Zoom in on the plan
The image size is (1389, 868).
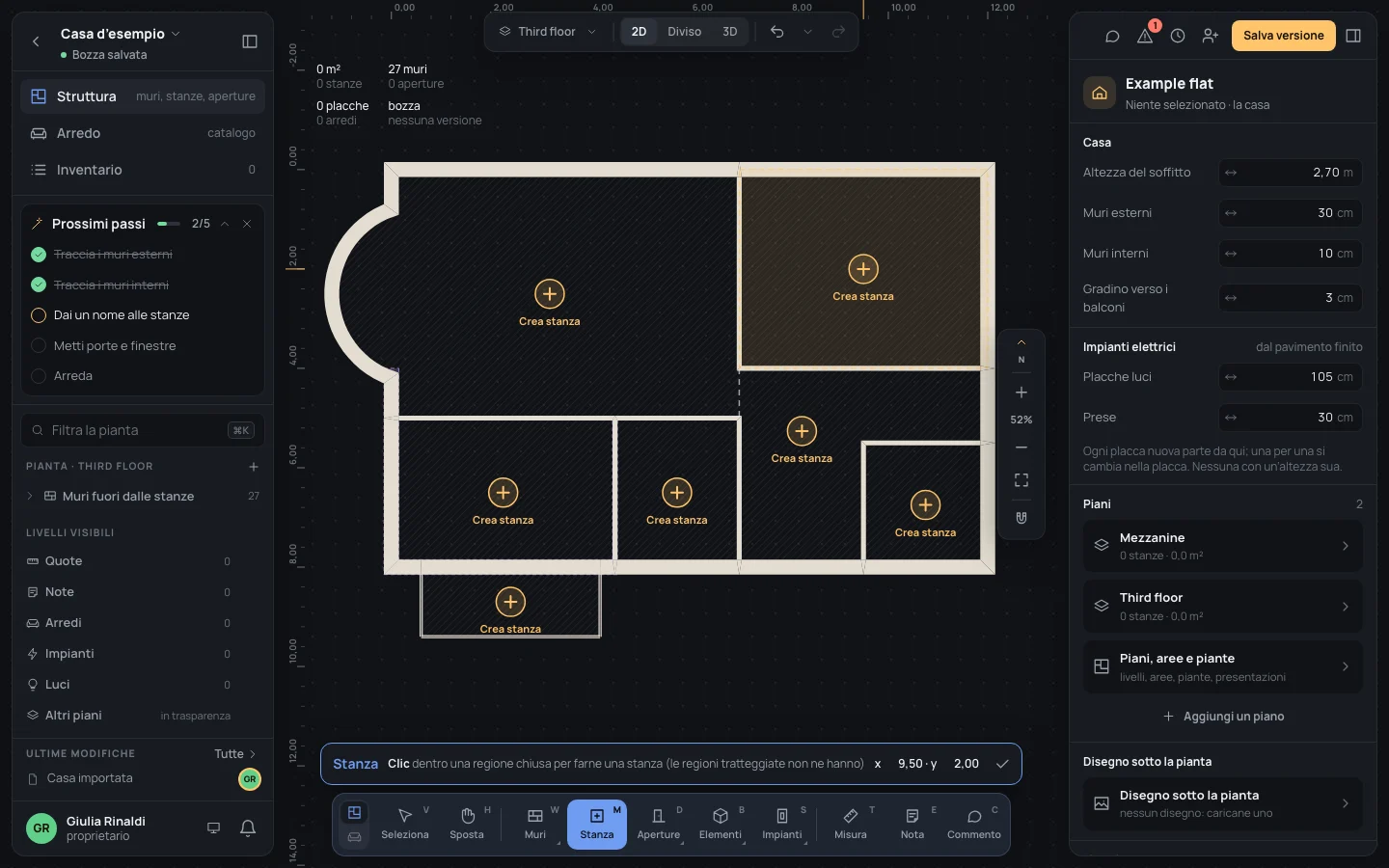1021,393
